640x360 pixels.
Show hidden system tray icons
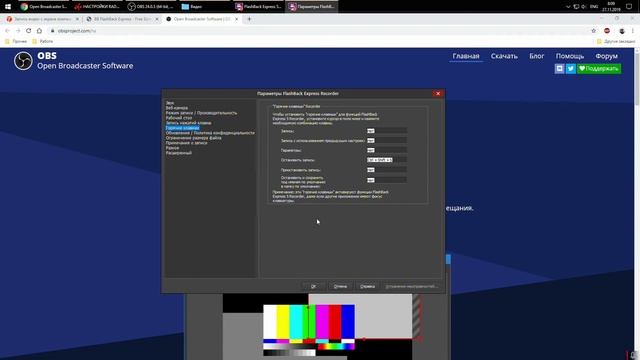568,7
